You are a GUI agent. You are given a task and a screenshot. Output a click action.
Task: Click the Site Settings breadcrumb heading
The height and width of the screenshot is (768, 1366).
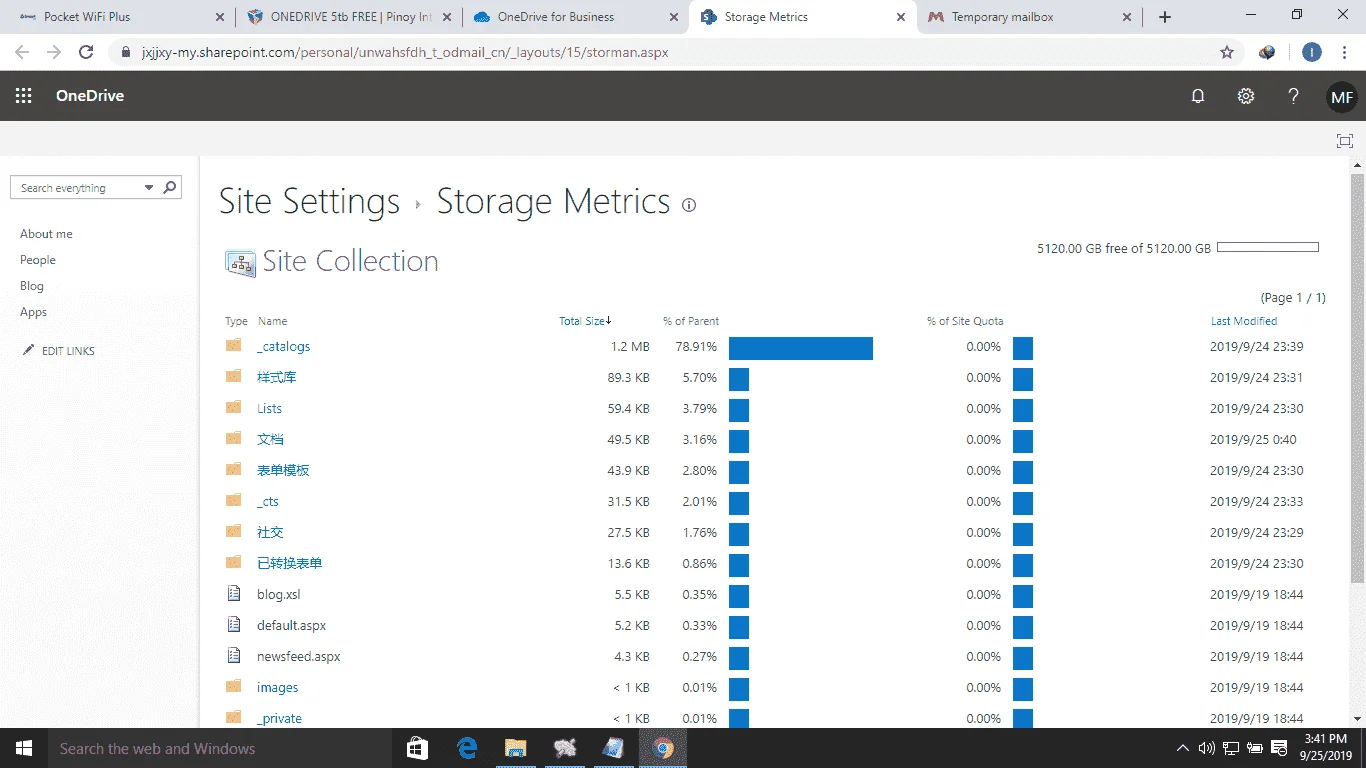point(309,201)
